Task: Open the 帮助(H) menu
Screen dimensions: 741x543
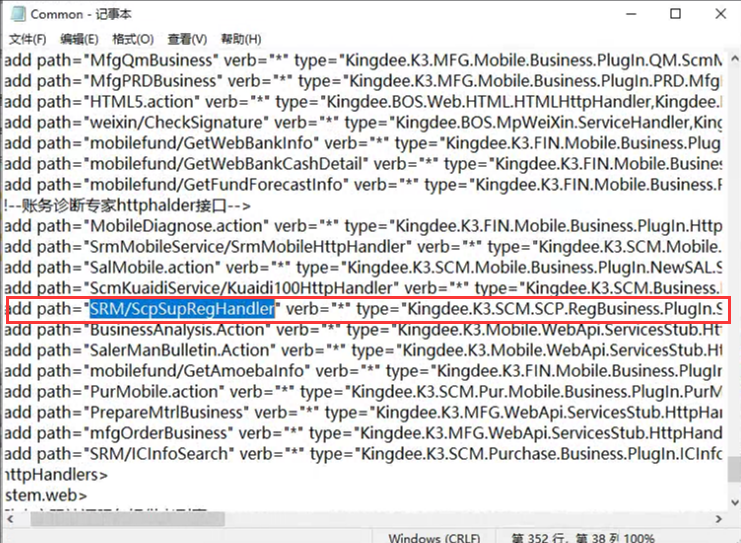Action: [241, 39]
